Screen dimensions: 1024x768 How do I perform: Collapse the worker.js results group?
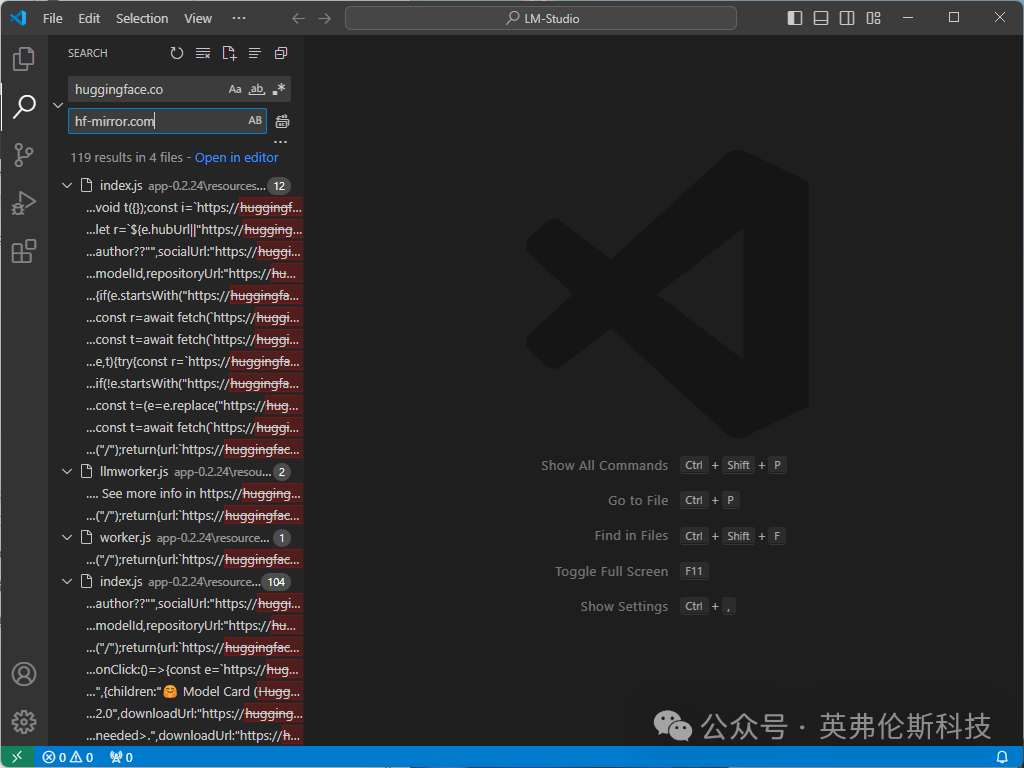(x=67, y=537)
